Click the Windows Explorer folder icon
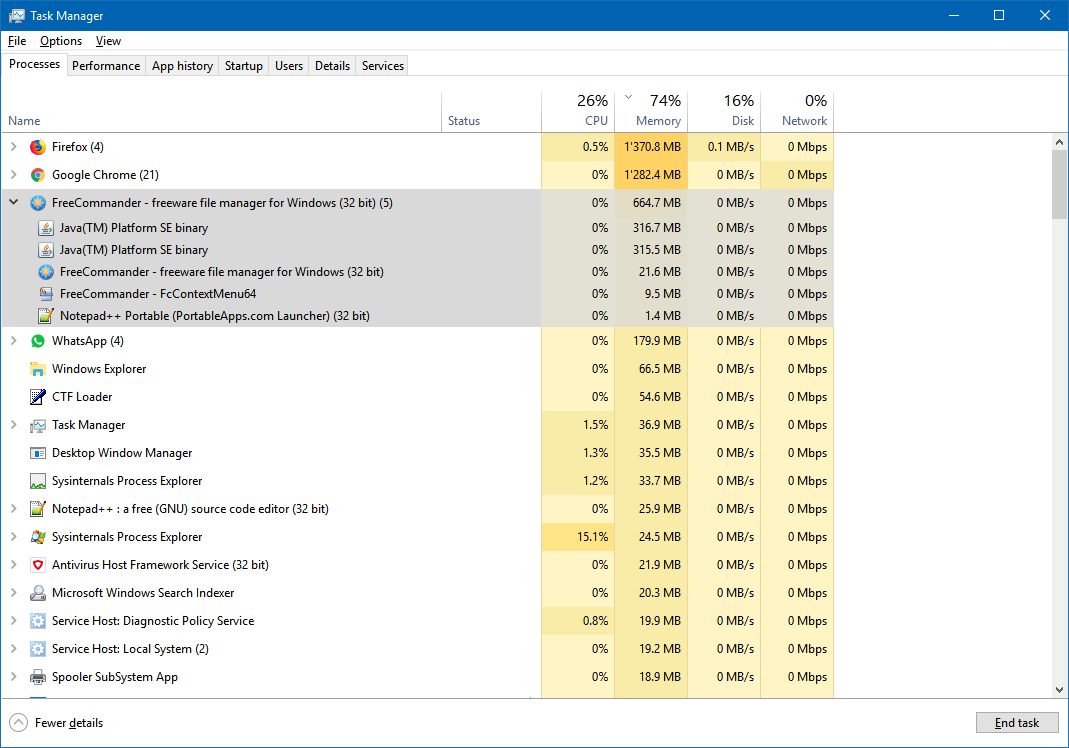This screenshot has height=748, width=1069. (x=37, y=369)
